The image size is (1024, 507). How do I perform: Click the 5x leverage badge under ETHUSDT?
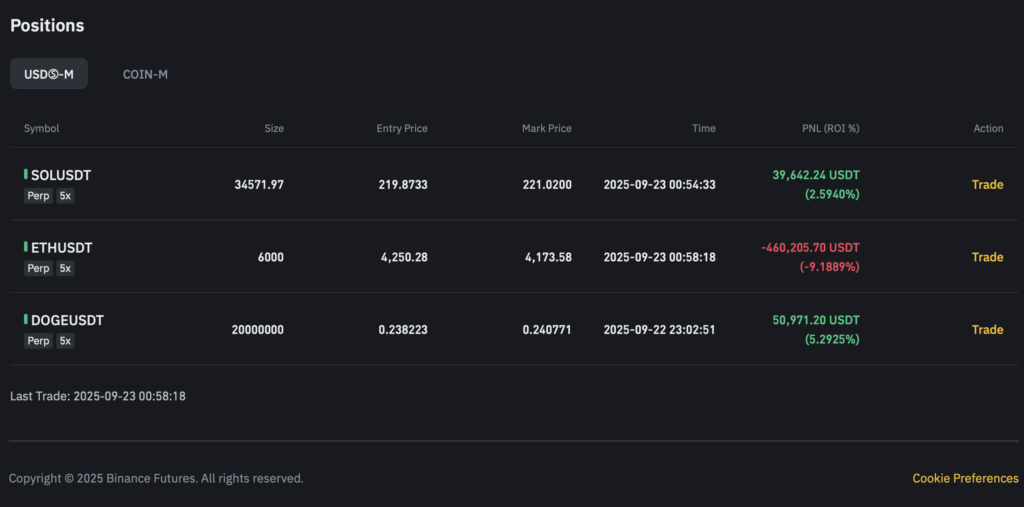65,269
